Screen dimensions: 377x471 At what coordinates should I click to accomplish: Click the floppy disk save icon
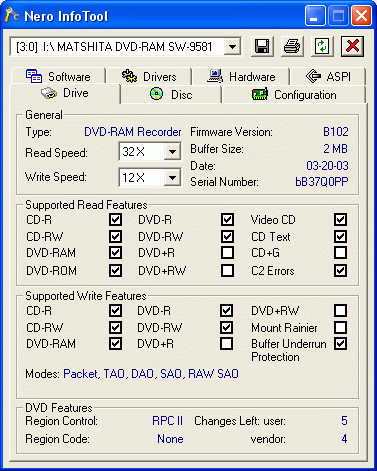tap(262, 46)
